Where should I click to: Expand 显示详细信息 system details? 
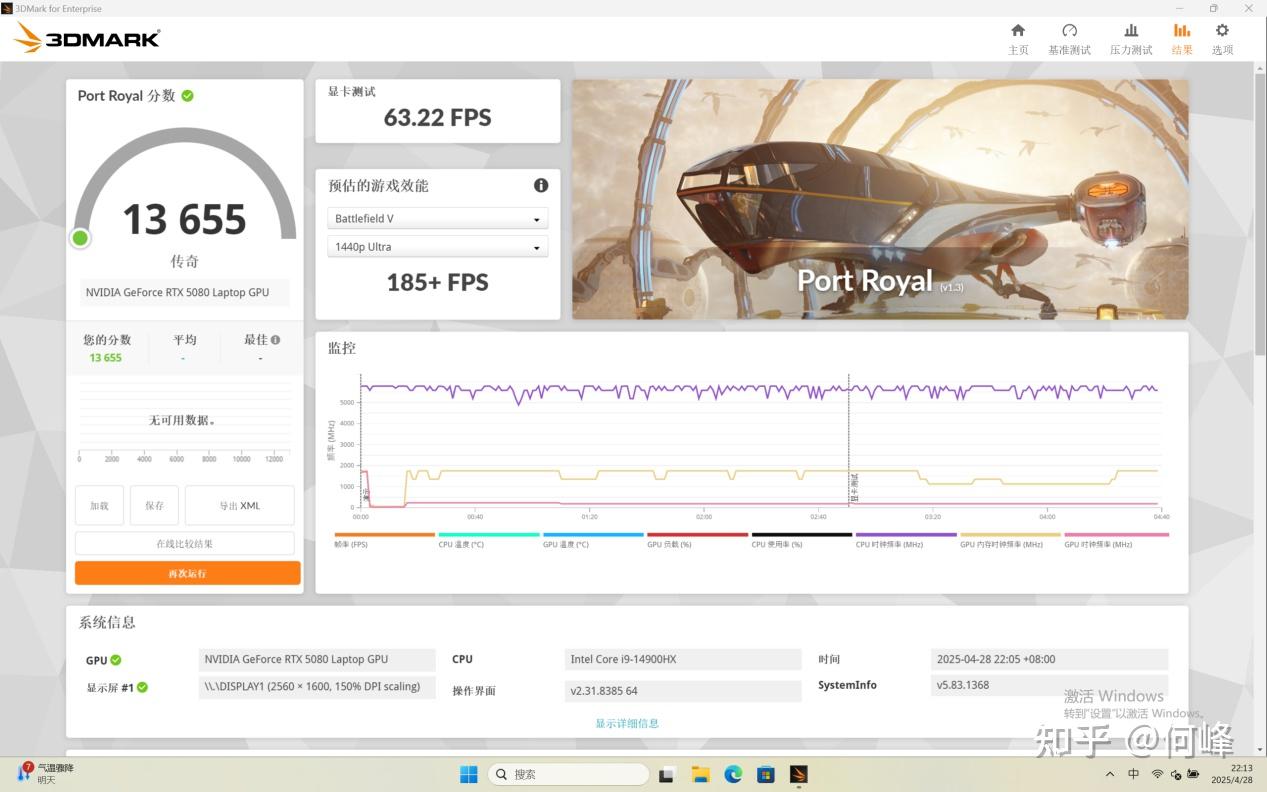627,723
